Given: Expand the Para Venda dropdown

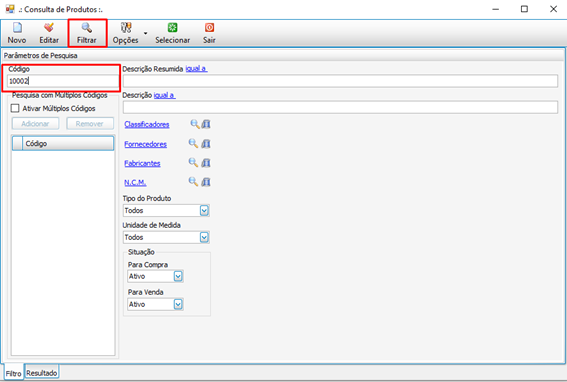Looking at the screenshot, I should 178,304.
